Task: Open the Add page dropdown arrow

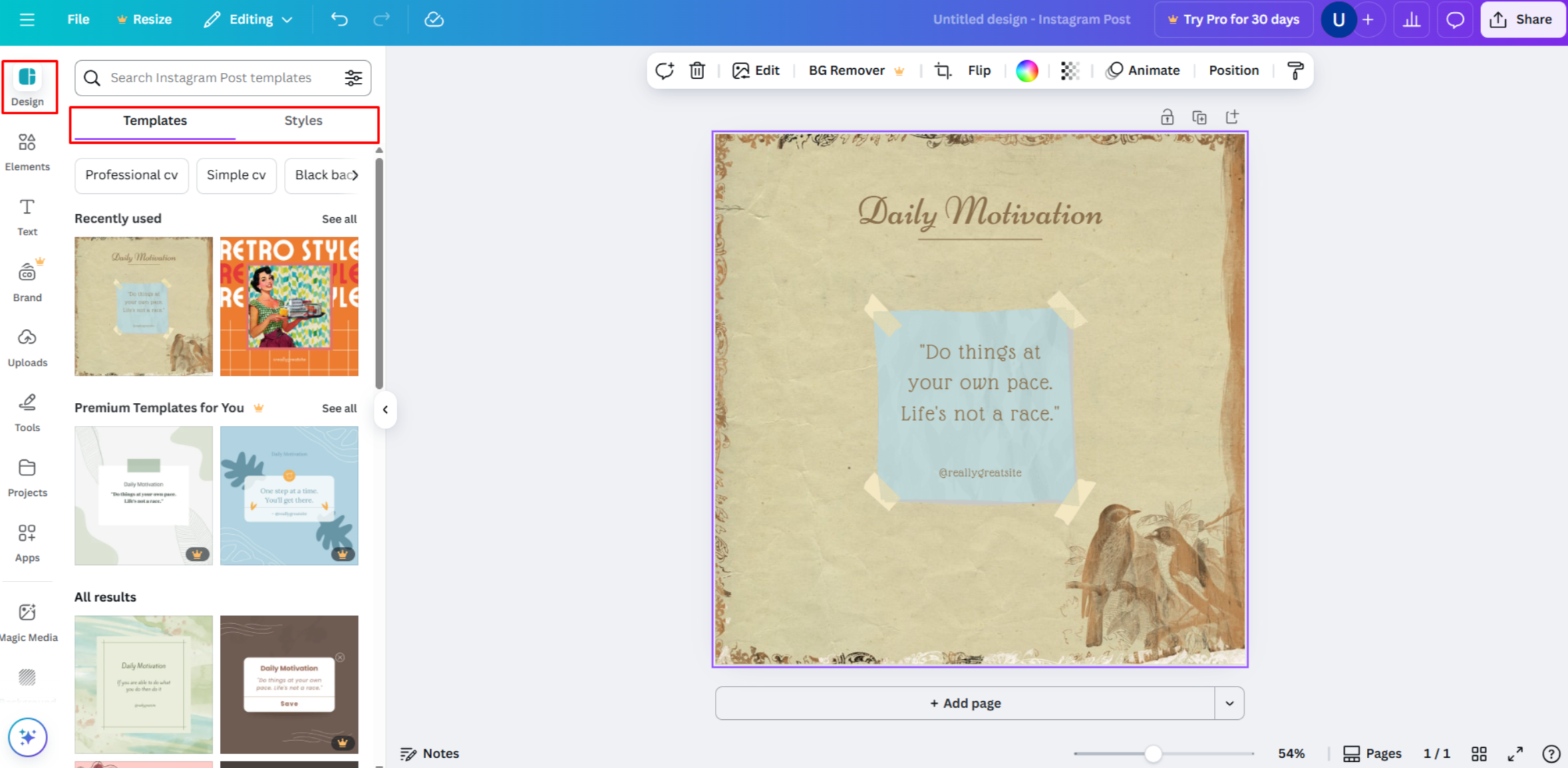Action: click(1229, 702)
